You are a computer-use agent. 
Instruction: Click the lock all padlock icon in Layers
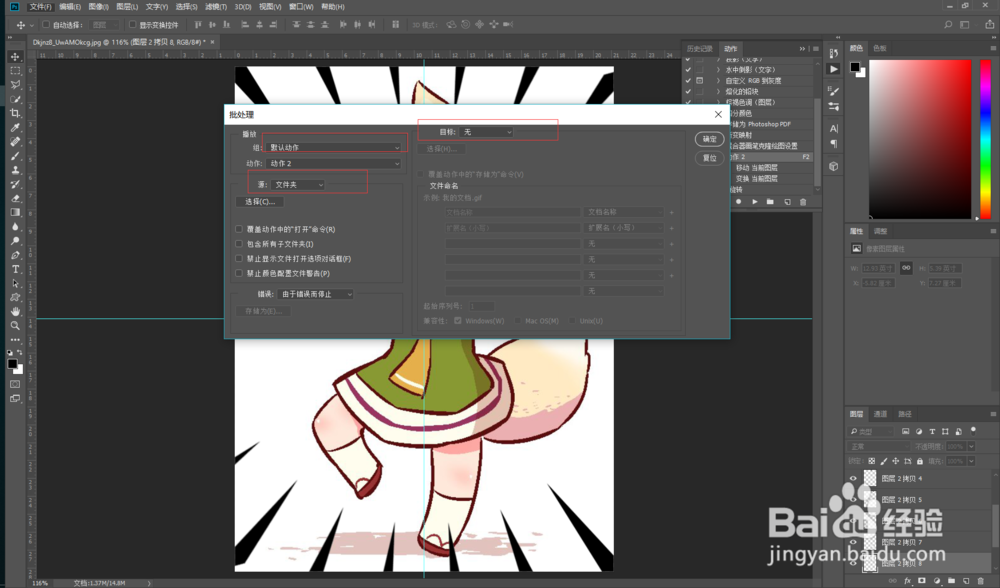click(920, 461)
